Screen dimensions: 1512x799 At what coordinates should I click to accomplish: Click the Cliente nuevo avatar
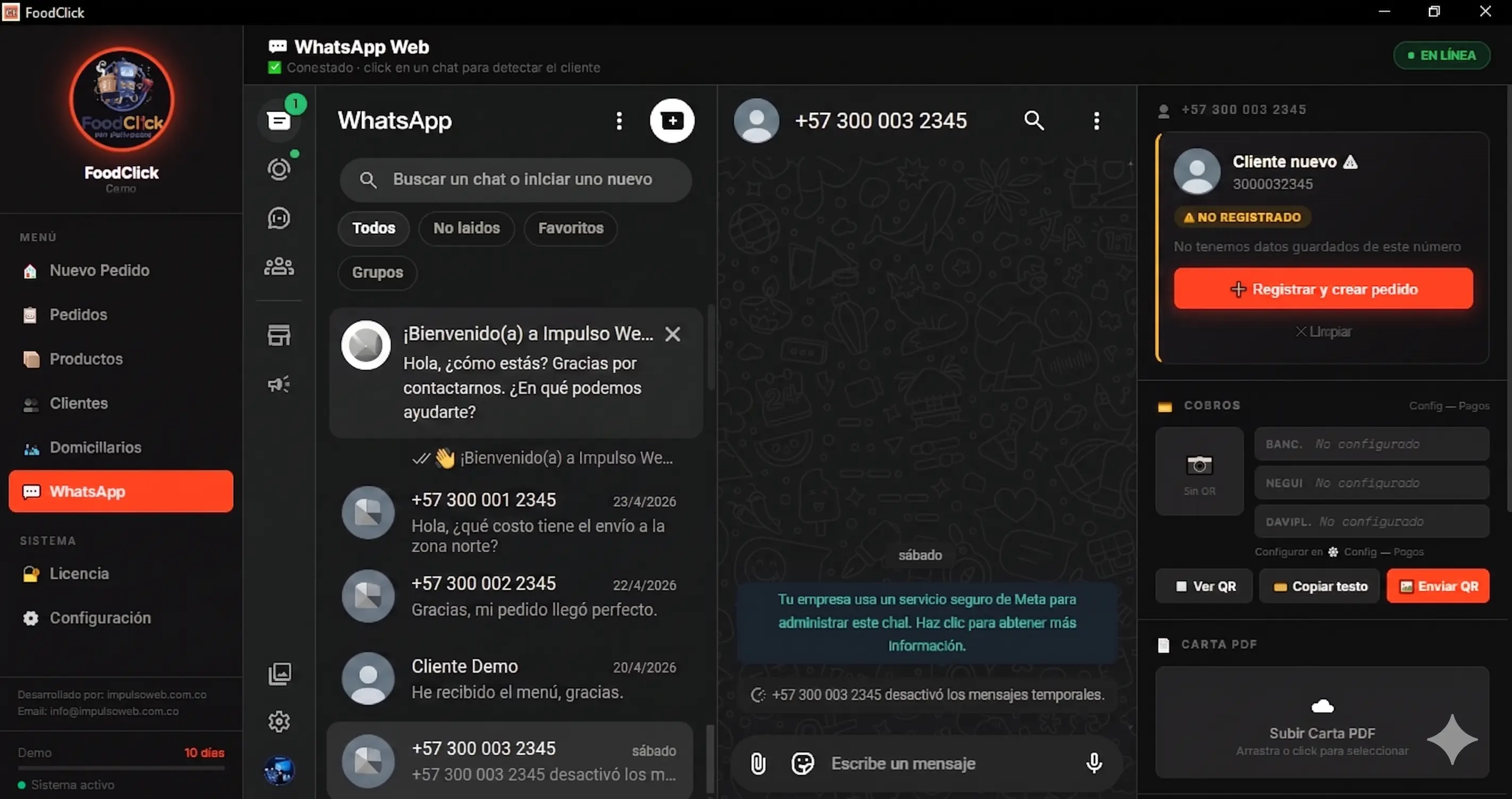1197,171
